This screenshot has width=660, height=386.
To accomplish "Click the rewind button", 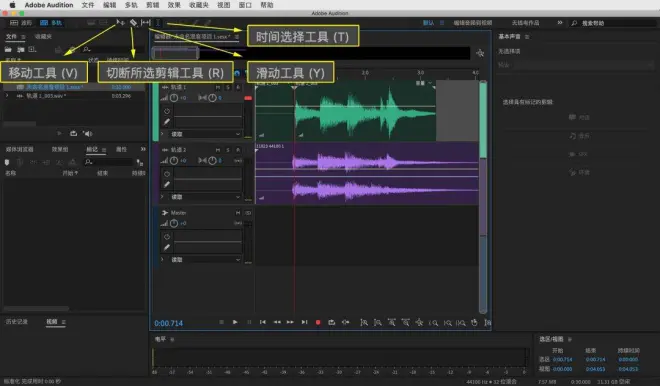I will tap(277, 322).
